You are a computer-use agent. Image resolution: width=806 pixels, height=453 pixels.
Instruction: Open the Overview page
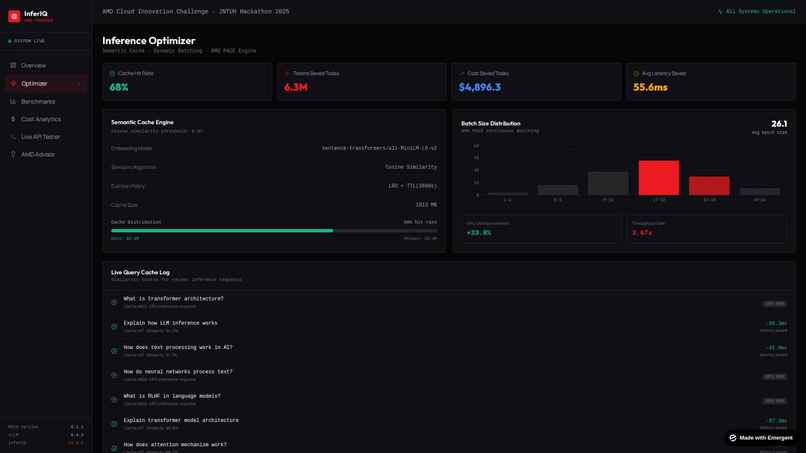pos(46,65)
